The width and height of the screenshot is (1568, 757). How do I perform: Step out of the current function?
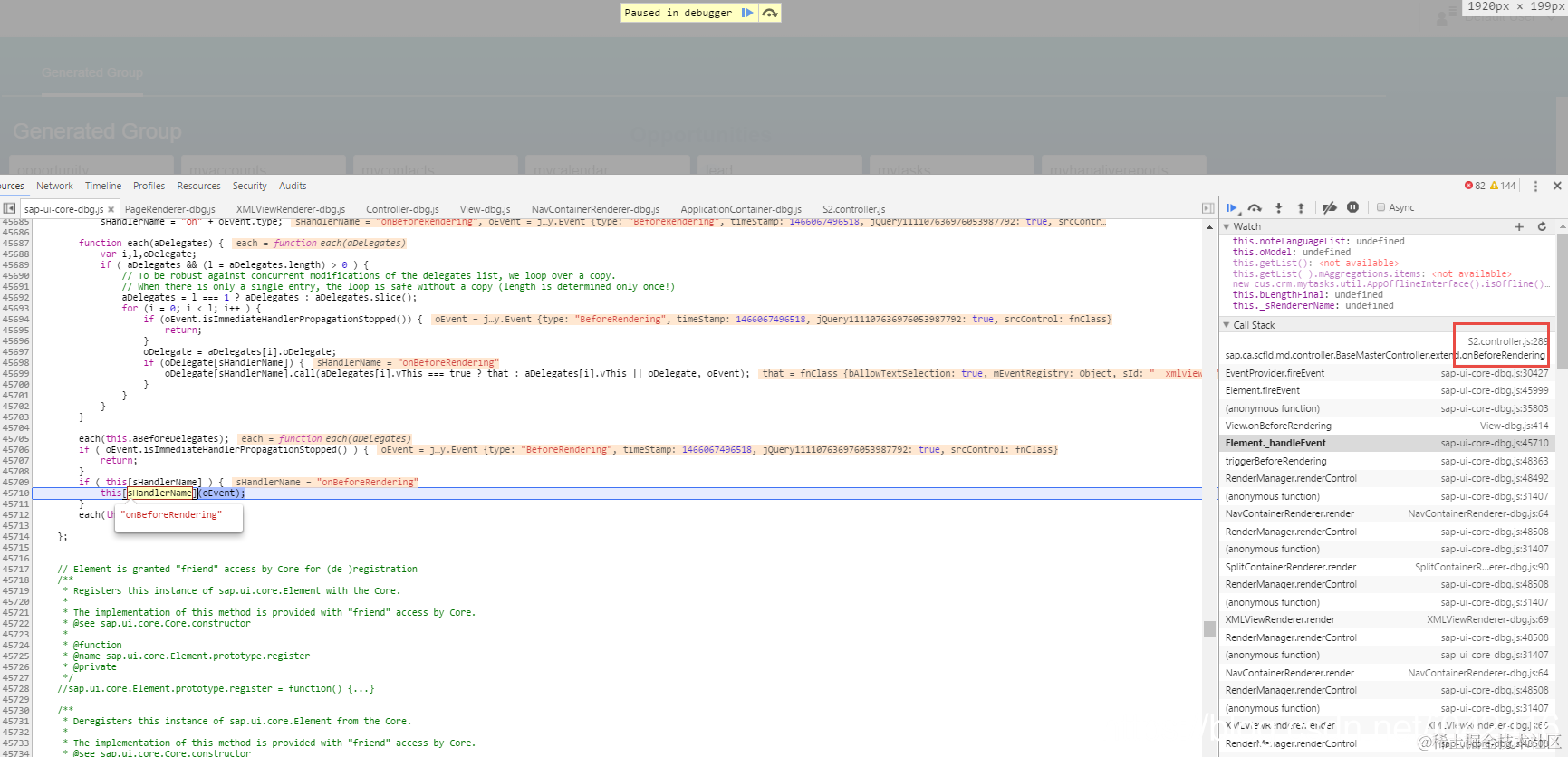pyautogui.click(x=1301, y=208)
